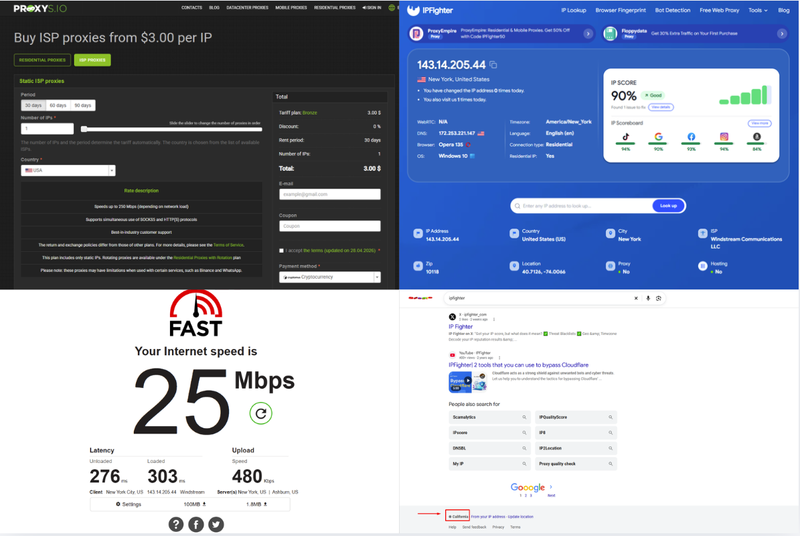Select the 90 days period

[83, 105]
